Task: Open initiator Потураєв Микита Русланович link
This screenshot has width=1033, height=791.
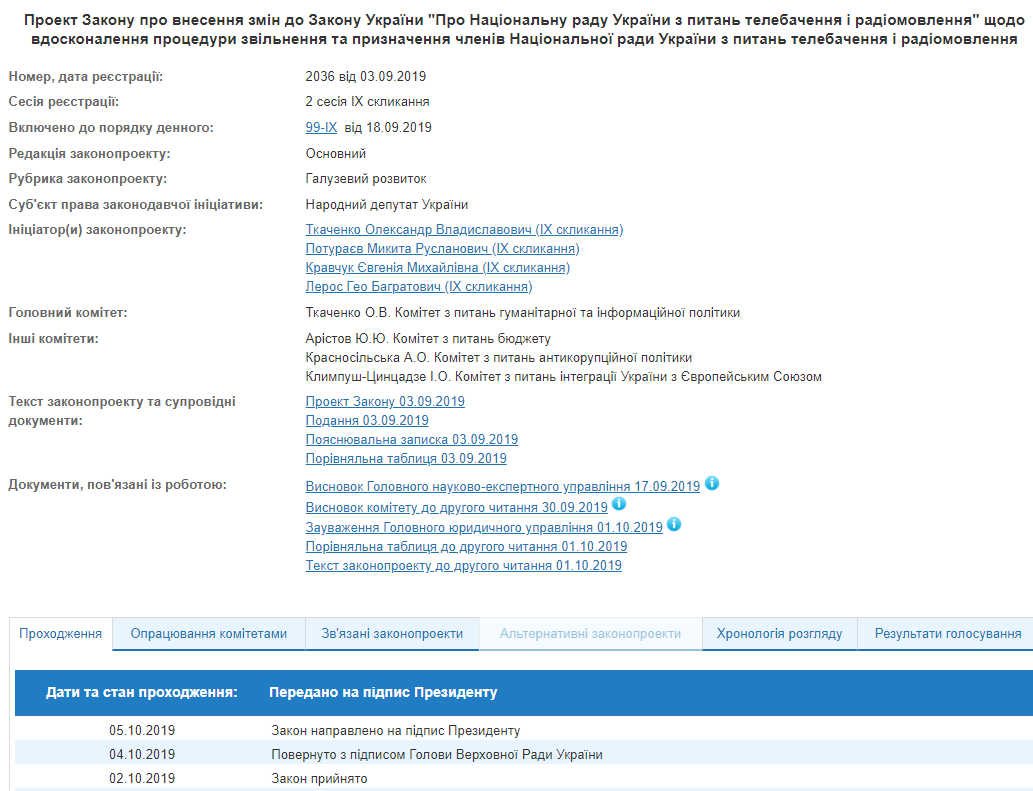Action: pos(442,249)
